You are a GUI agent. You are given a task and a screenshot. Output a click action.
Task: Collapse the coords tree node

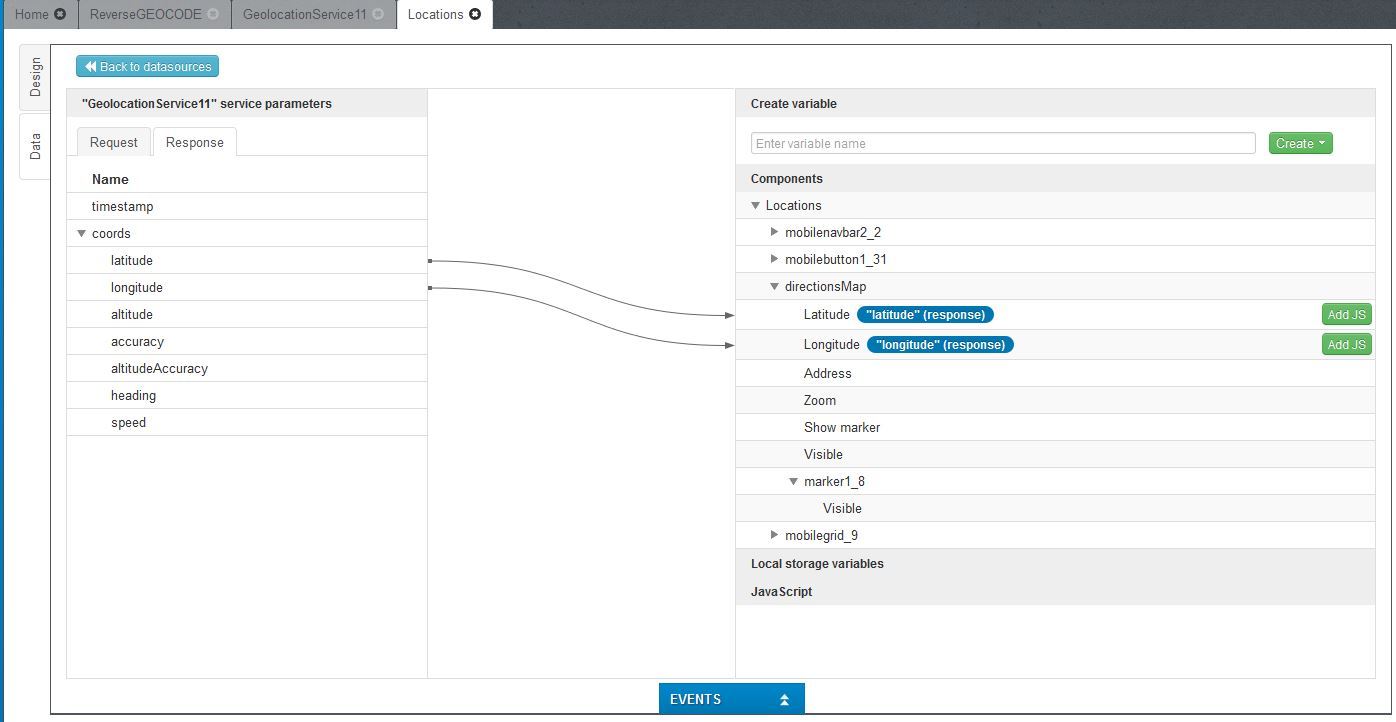(81, 234)
